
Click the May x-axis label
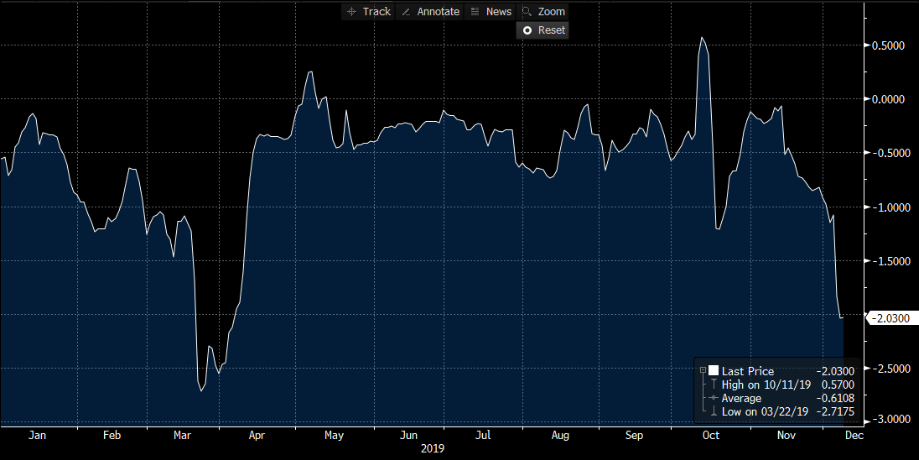(334, 435)
